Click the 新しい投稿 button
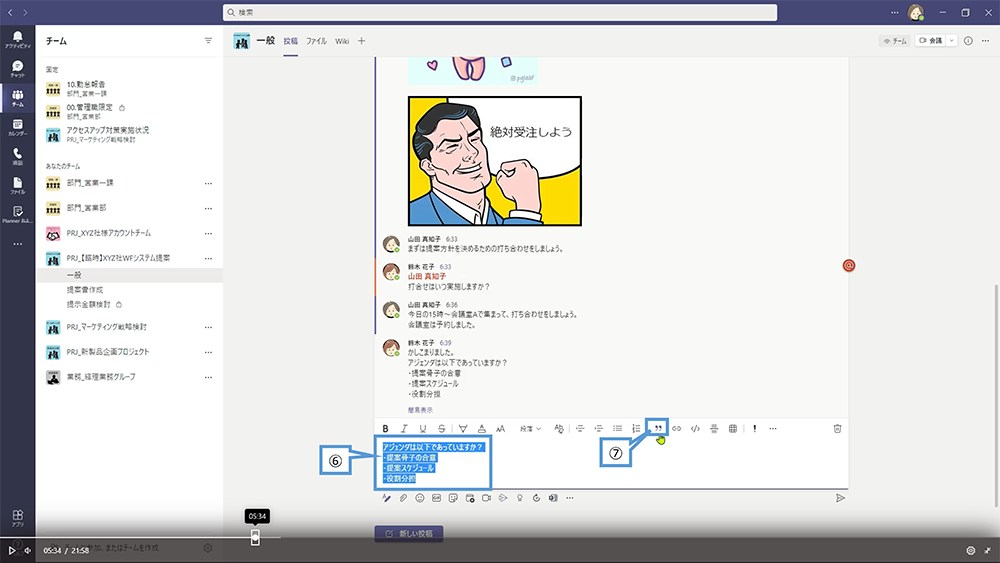Screen dimensions: 1000x563 point(409,533)
